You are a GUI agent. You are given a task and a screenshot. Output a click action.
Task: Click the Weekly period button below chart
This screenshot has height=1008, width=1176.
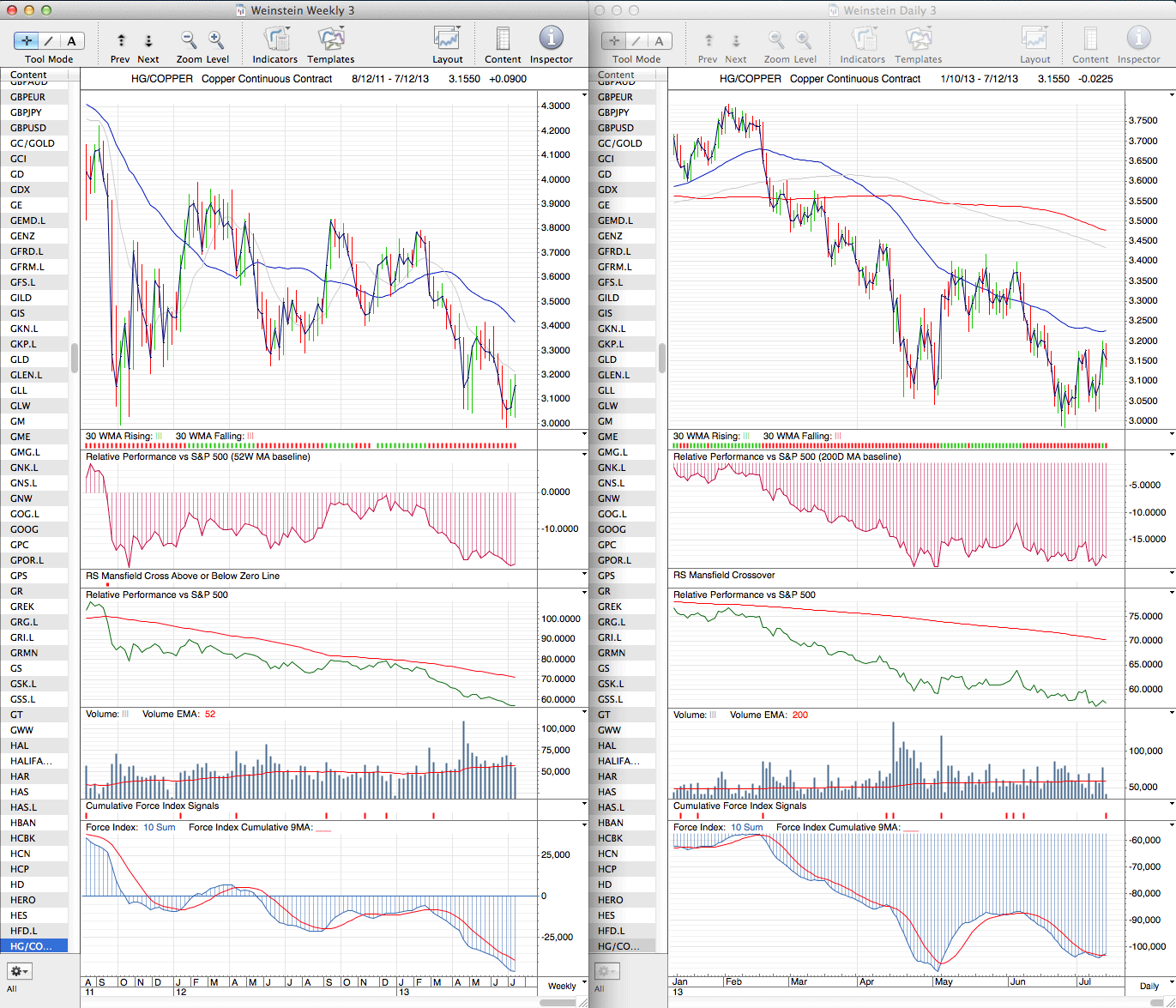pyautogui.click(x=562, y=986)
